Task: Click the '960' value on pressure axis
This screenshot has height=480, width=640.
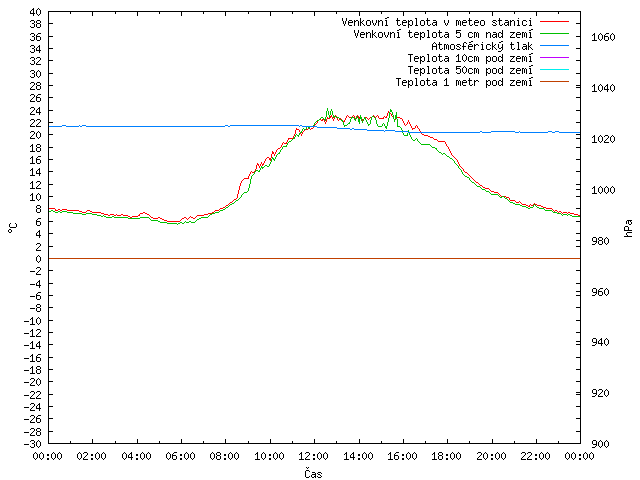Action: click(x=600, y=292)
